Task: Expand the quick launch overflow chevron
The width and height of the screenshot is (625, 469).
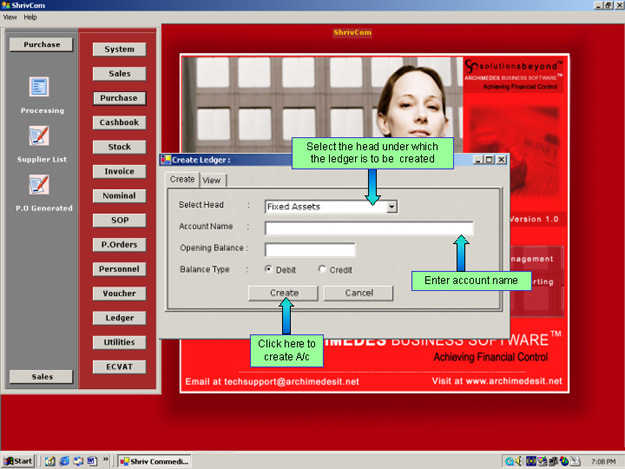Action: 106,461
